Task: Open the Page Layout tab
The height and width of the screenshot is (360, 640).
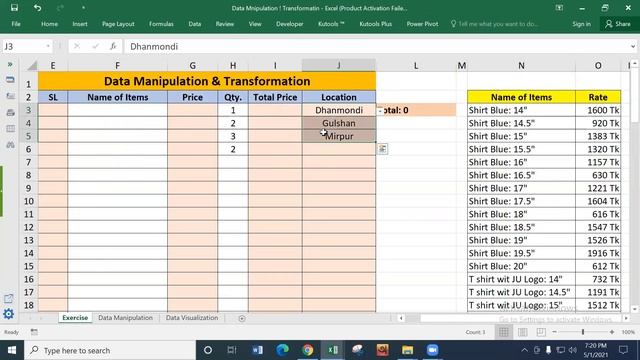Action: [x=118, y=24]
